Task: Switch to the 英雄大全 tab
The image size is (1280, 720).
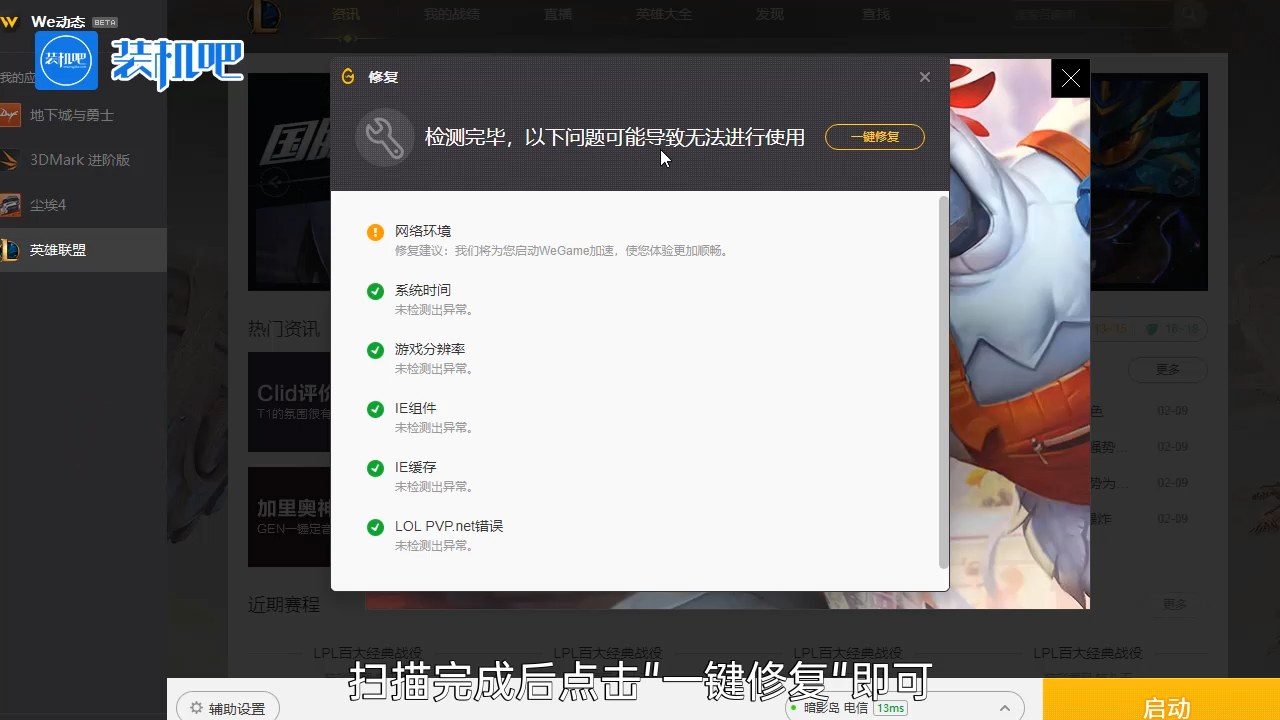Action: 663,14
